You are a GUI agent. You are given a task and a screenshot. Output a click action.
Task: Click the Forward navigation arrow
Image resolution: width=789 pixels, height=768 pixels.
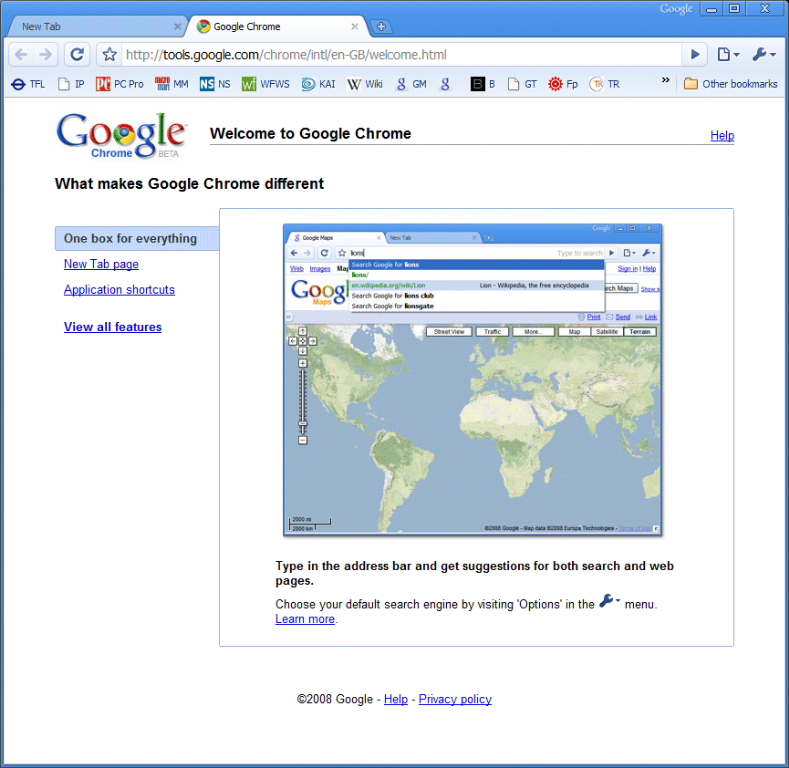46,54
